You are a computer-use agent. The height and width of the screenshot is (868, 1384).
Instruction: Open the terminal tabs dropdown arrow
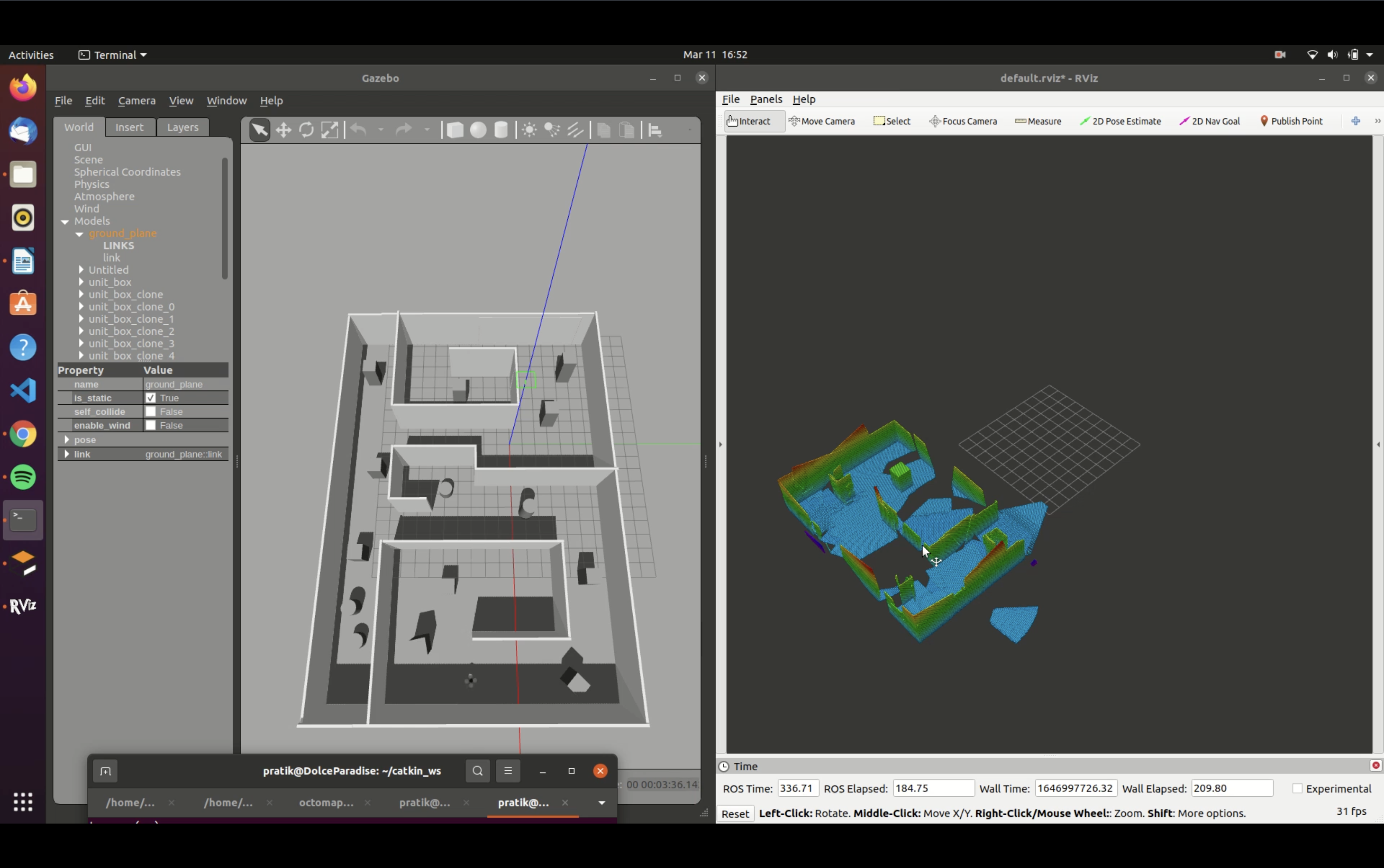coord(601,803)
